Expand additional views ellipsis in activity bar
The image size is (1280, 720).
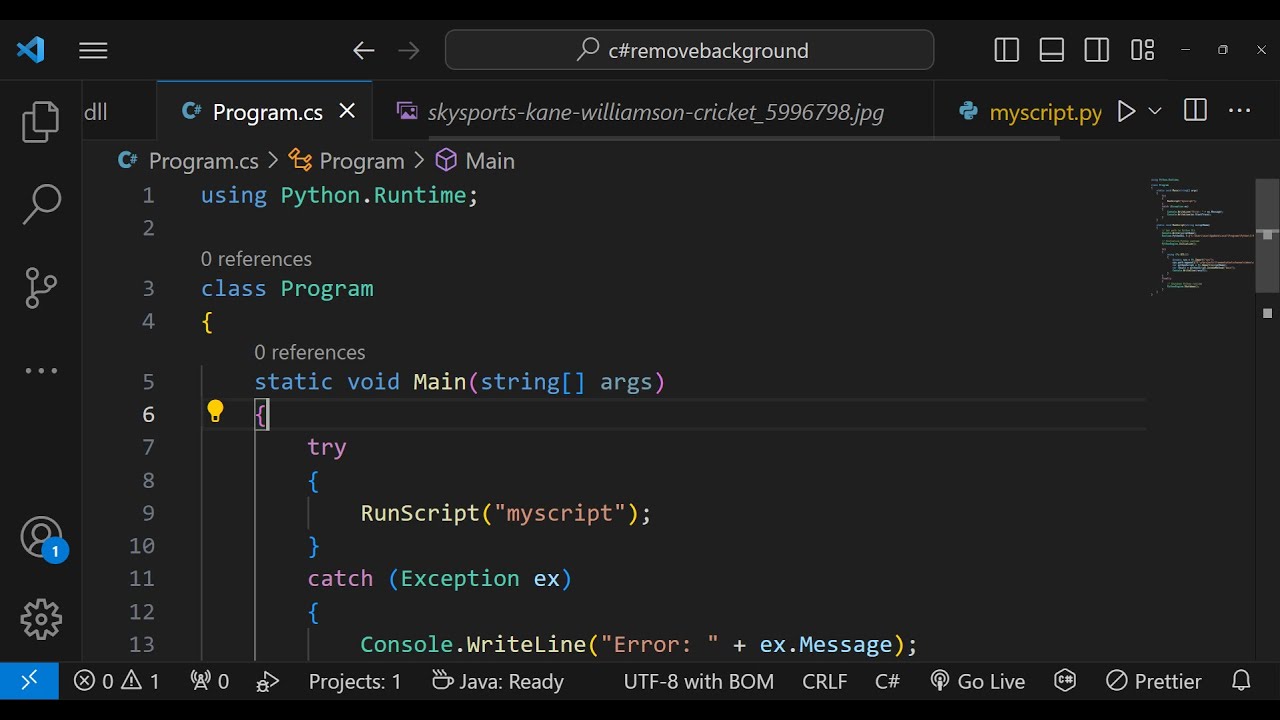(x=41, y=371)
